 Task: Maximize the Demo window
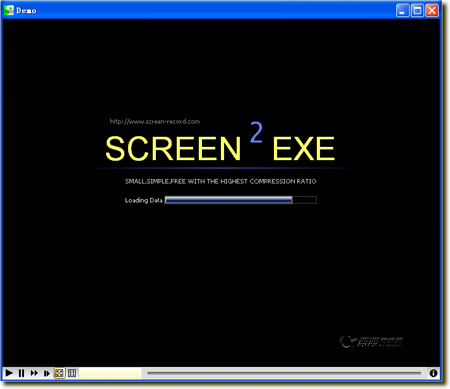pos(417,11)
